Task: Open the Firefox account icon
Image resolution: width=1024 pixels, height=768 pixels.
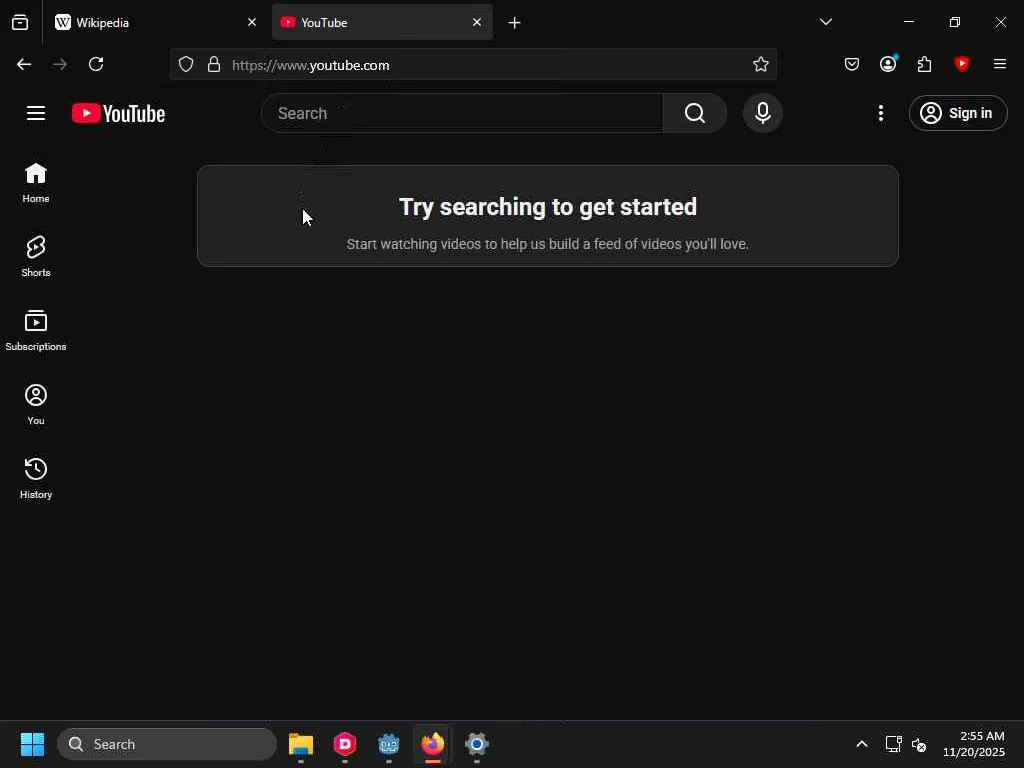Action: 888,63
